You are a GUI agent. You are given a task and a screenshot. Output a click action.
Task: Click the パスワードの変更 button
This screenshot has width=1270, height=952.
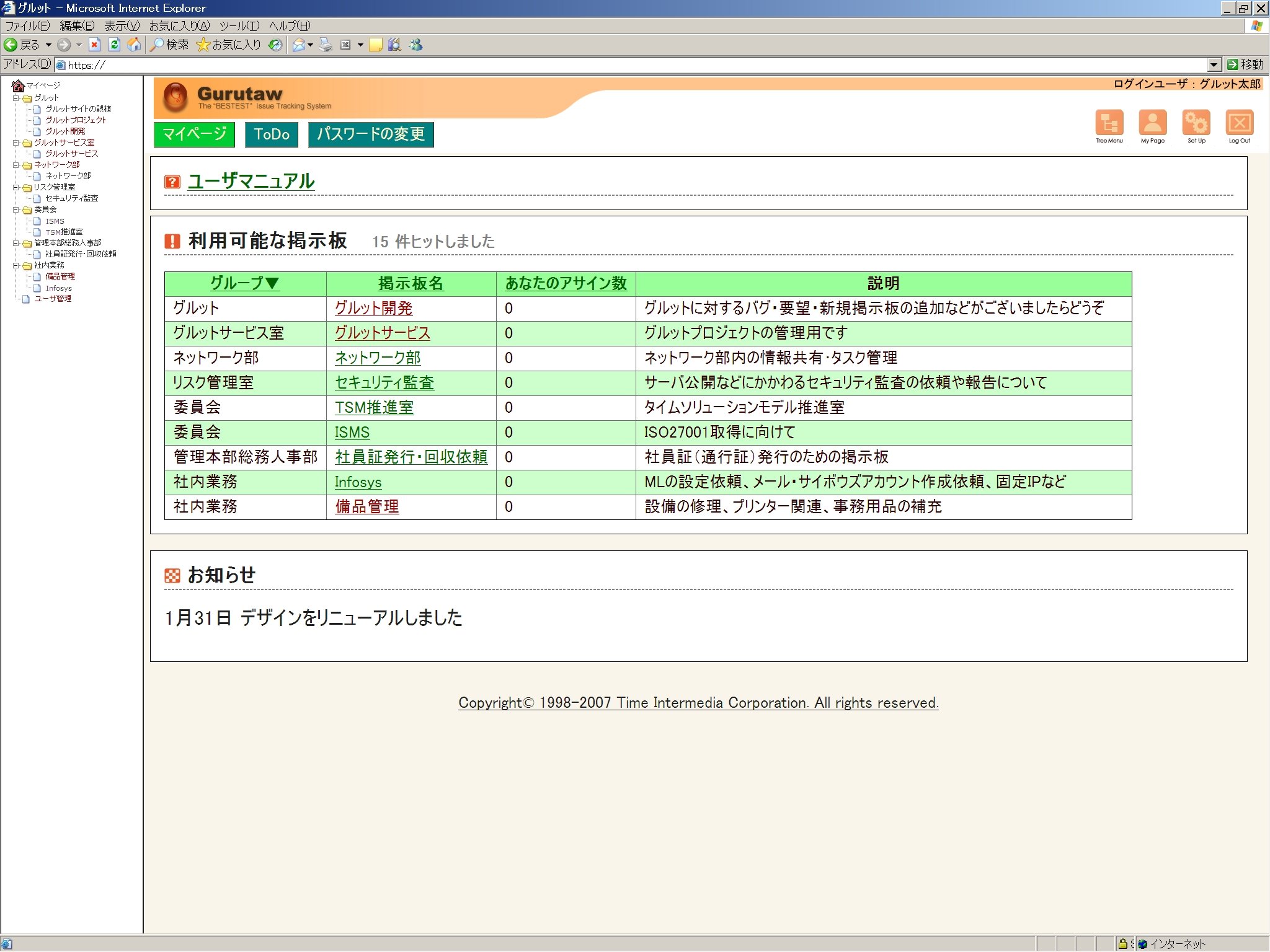click(x=371, y=134)
